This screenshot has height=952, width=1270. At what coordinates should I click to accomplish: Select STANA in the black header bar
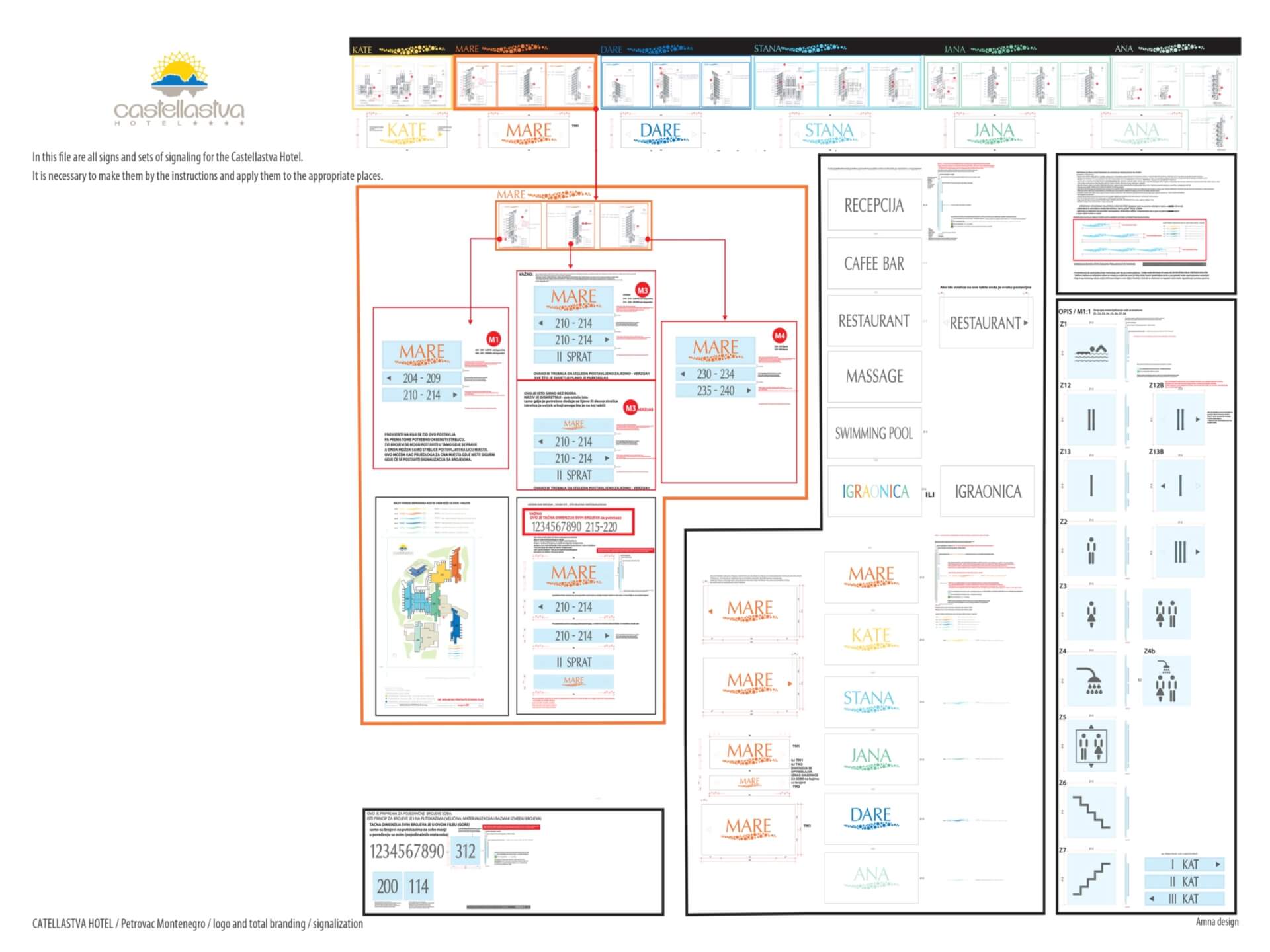point(767,48)
